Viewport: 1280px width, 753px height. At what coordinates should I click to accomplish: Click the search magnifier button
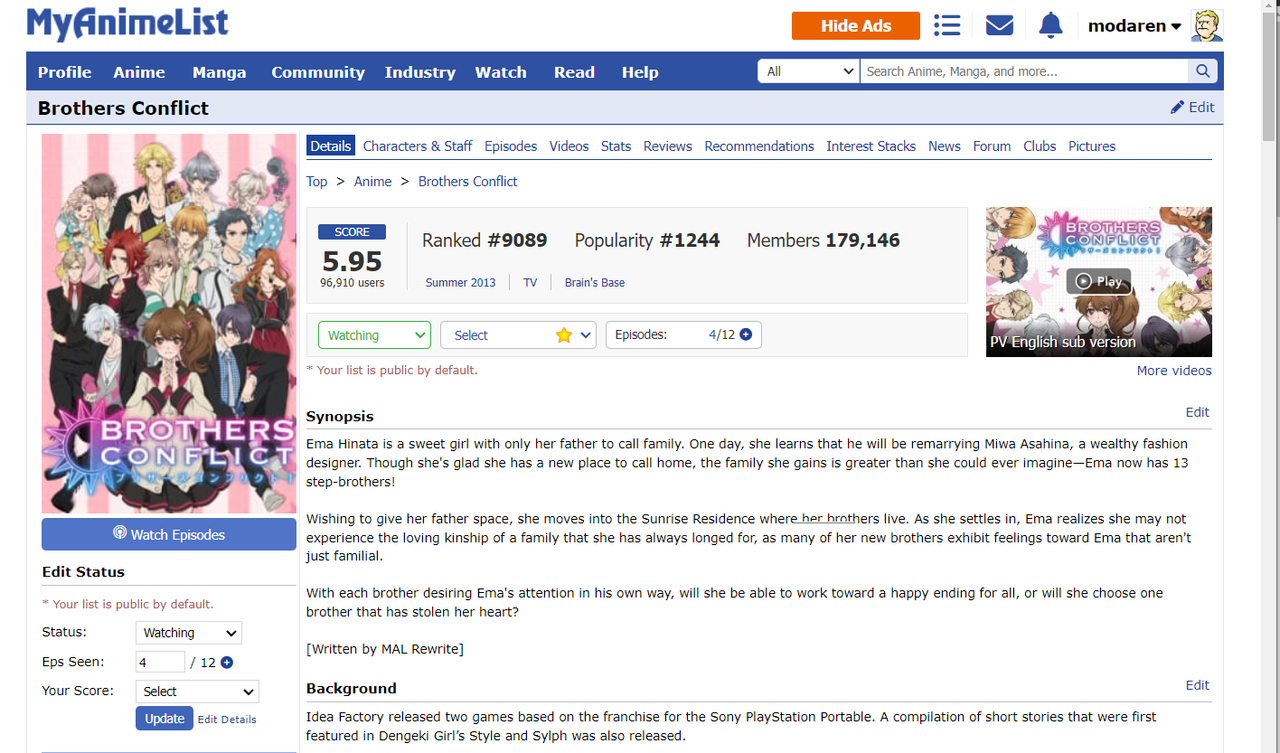1203,71
